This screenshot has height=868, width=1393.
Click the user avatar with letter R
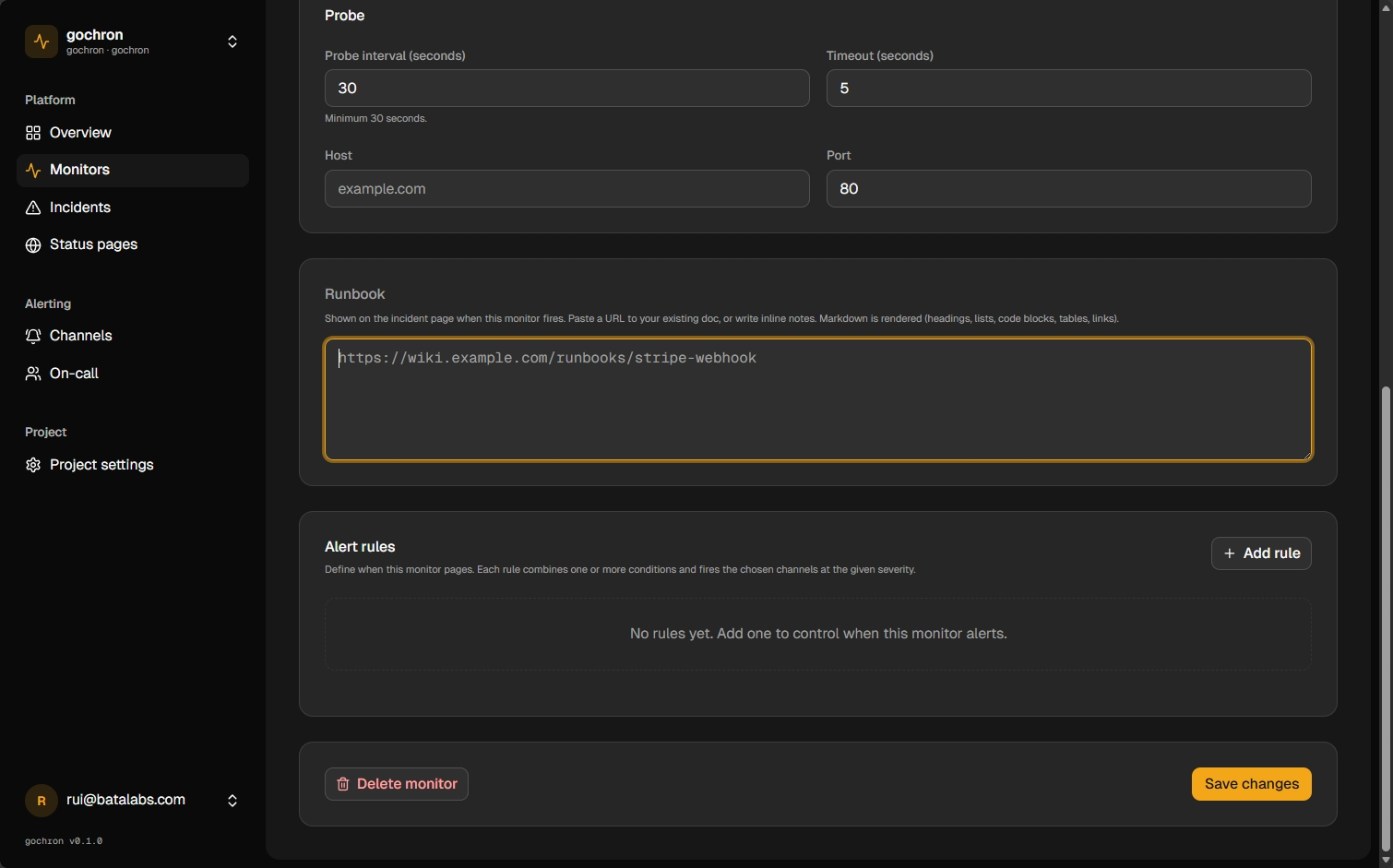(x=42, y=801)
